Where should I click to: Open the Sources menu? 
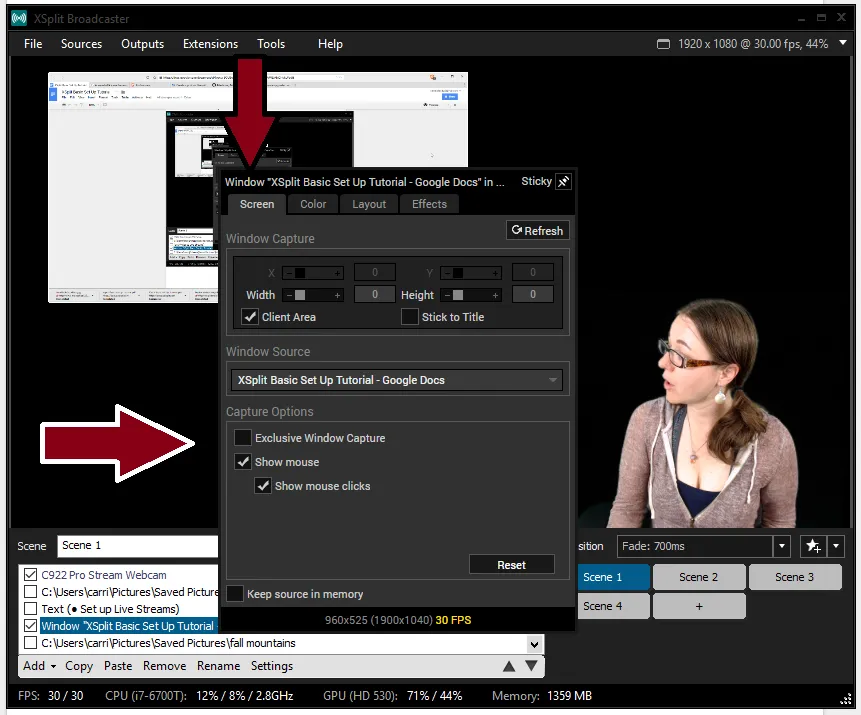(81, 44)
